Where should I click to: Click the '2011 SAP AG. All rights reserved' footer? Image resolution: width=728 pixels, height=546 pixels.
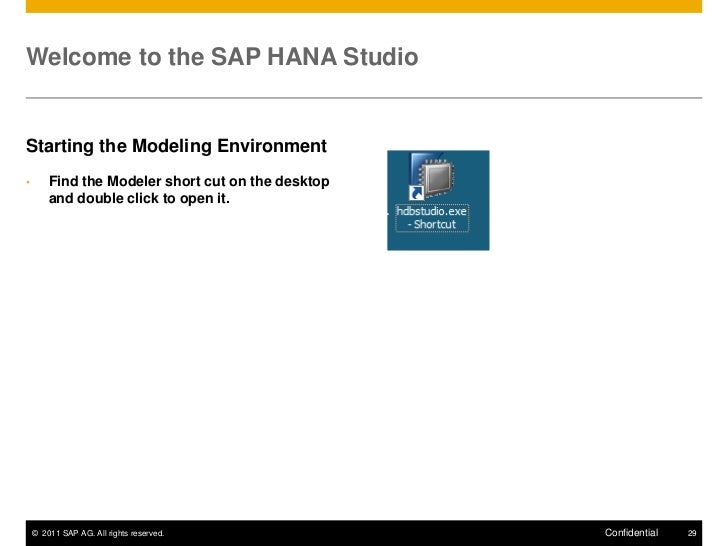click(98, 533)
